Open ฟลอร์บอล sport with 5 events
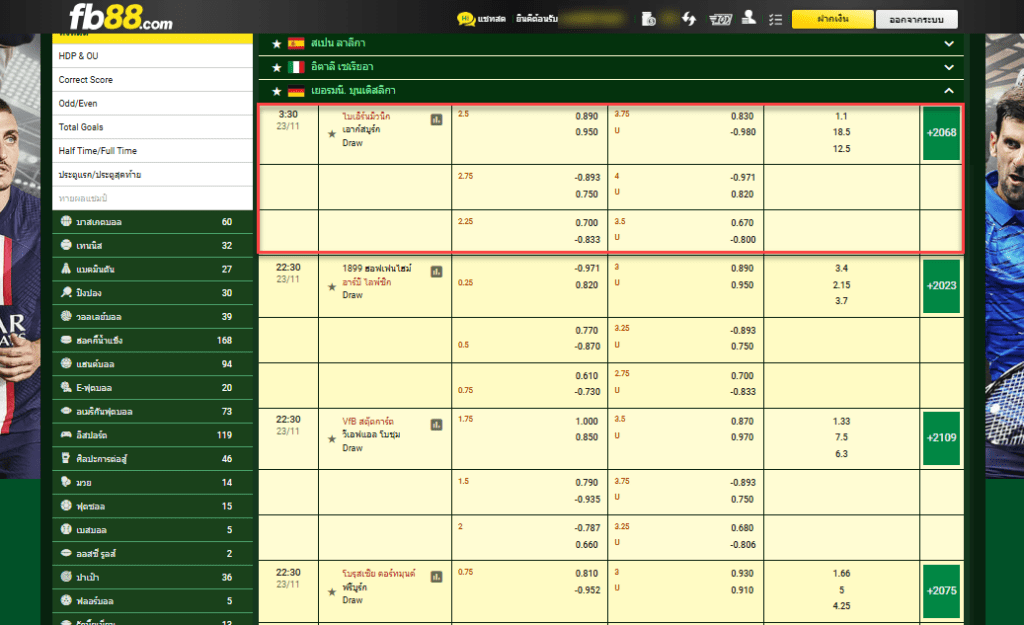 (152, 601)
